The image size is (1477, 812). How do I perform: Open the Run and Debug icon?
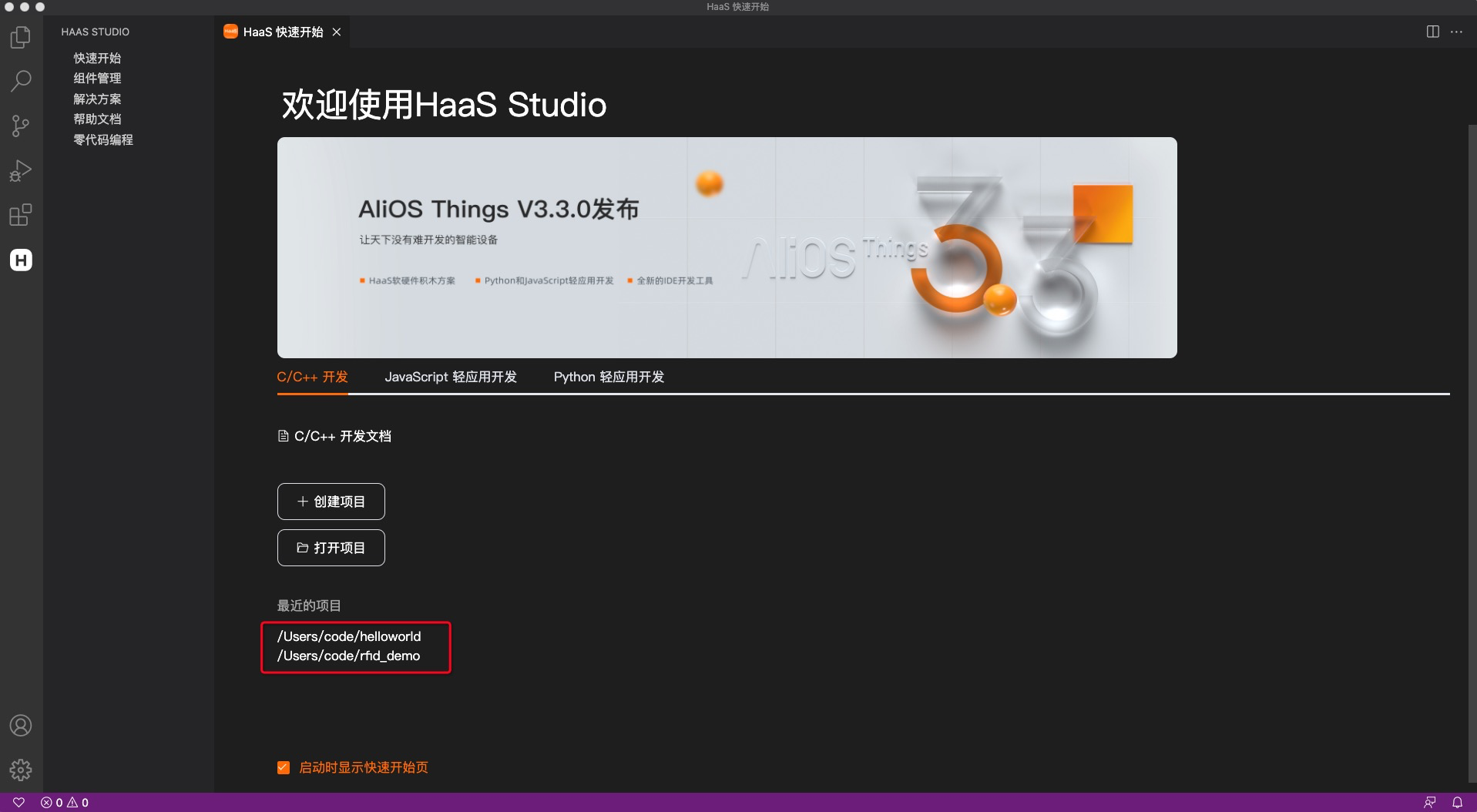(x=21, y=170)
